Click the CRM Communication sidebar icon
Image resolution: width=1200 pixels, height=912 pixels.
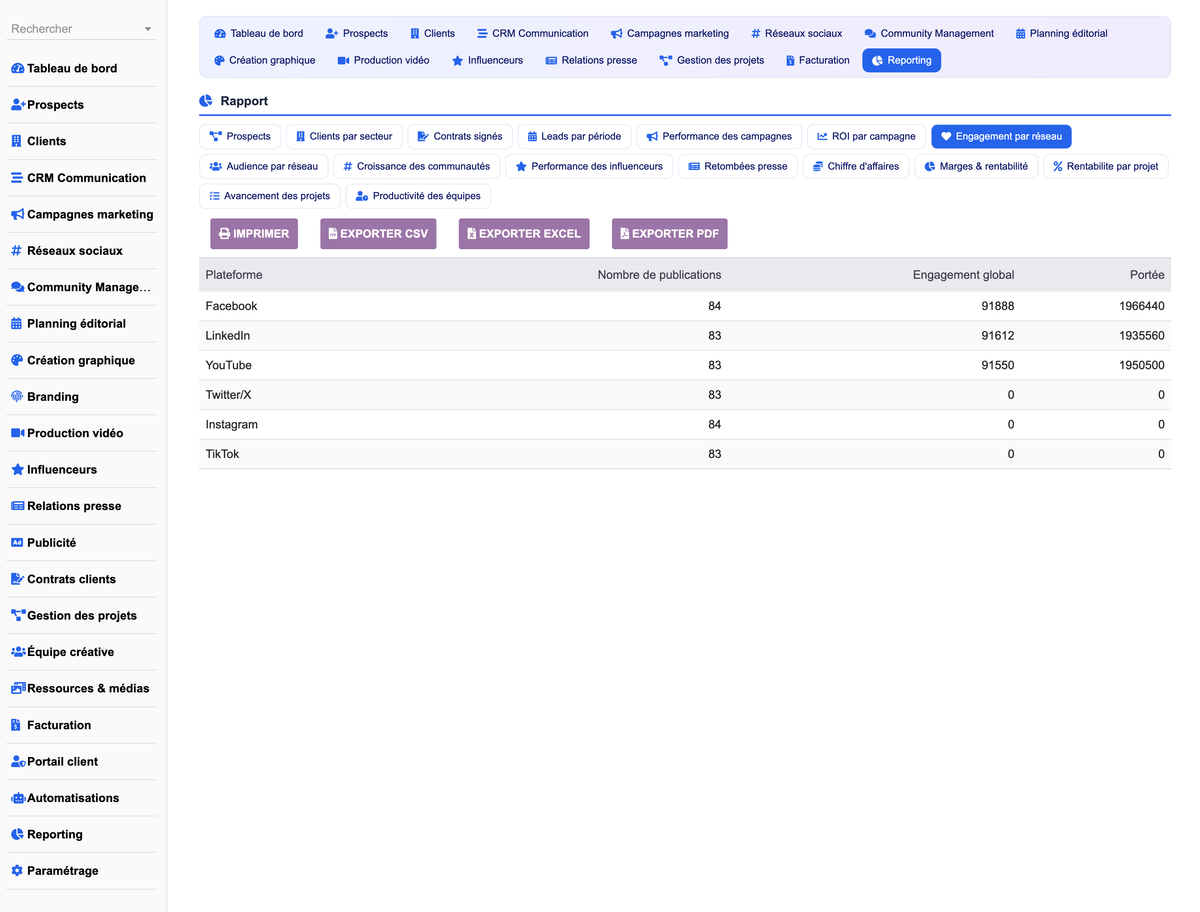pyautogui.click(x=17, y=178)
